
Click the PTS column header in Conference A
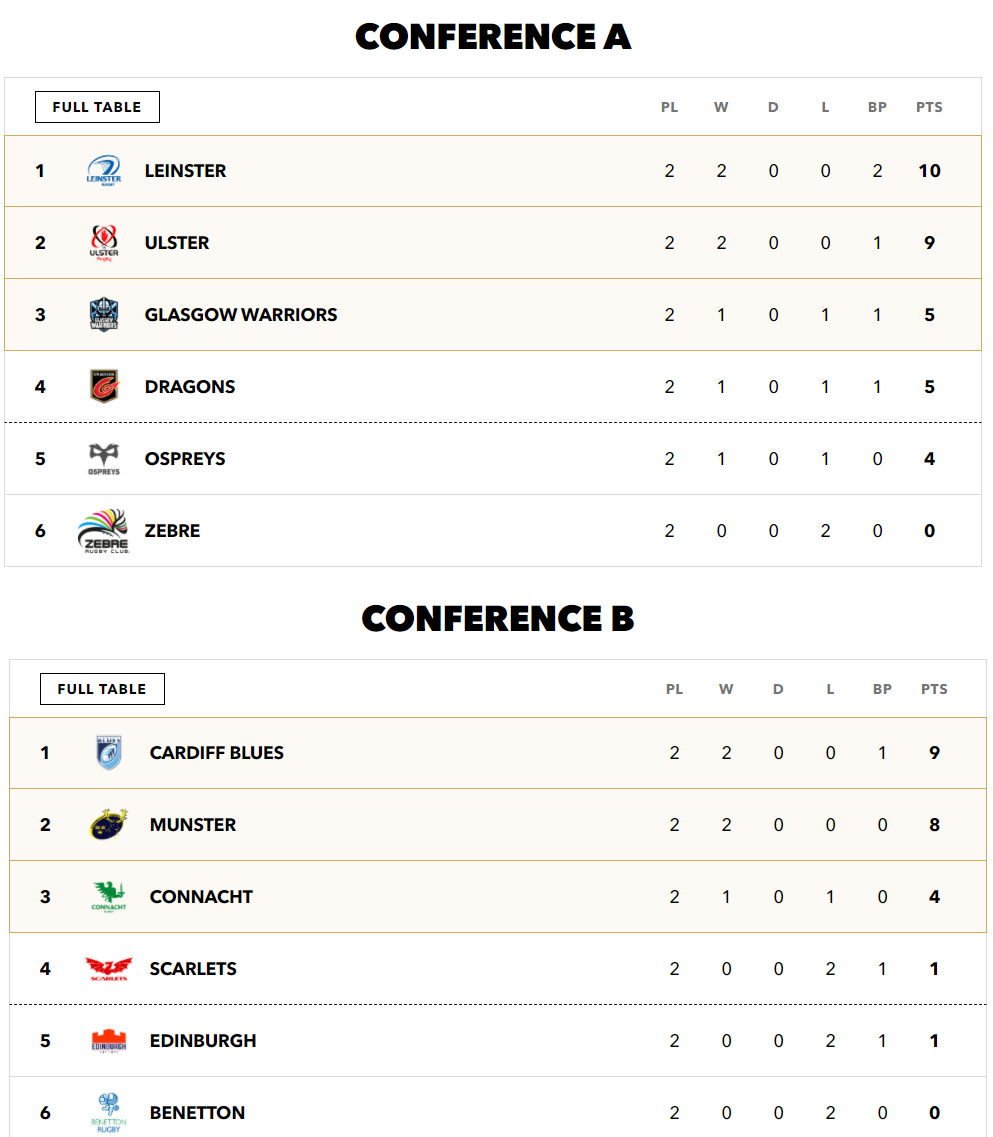(x=929, y=107)
